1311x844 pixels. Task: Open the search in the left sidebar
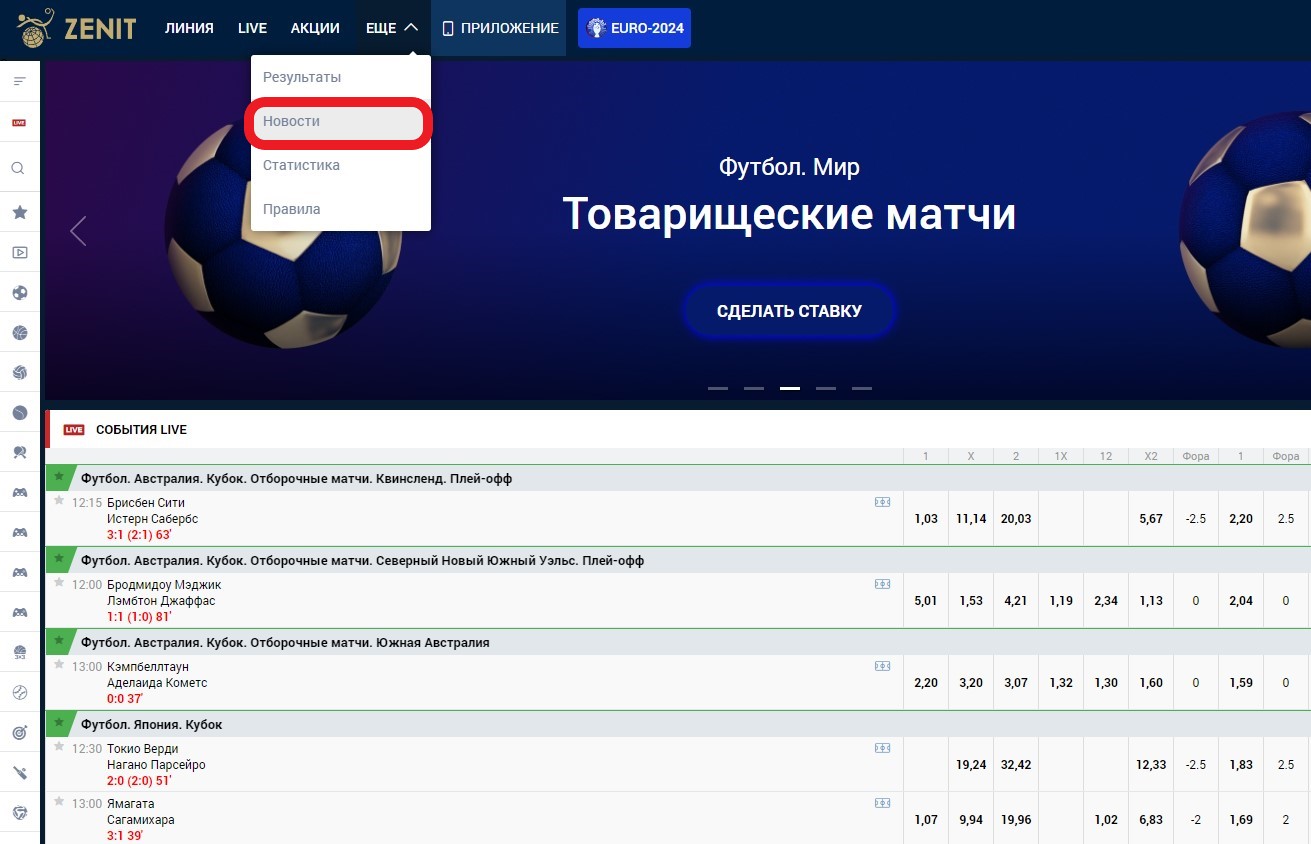point(19,167)
